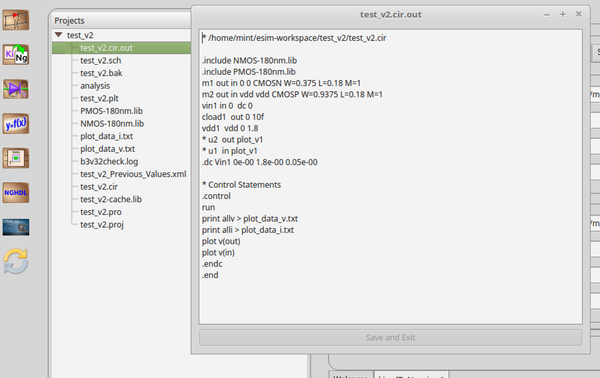Click the Projects panel header
This screenshot has width=600, height=378.
(x=69, y=21)
